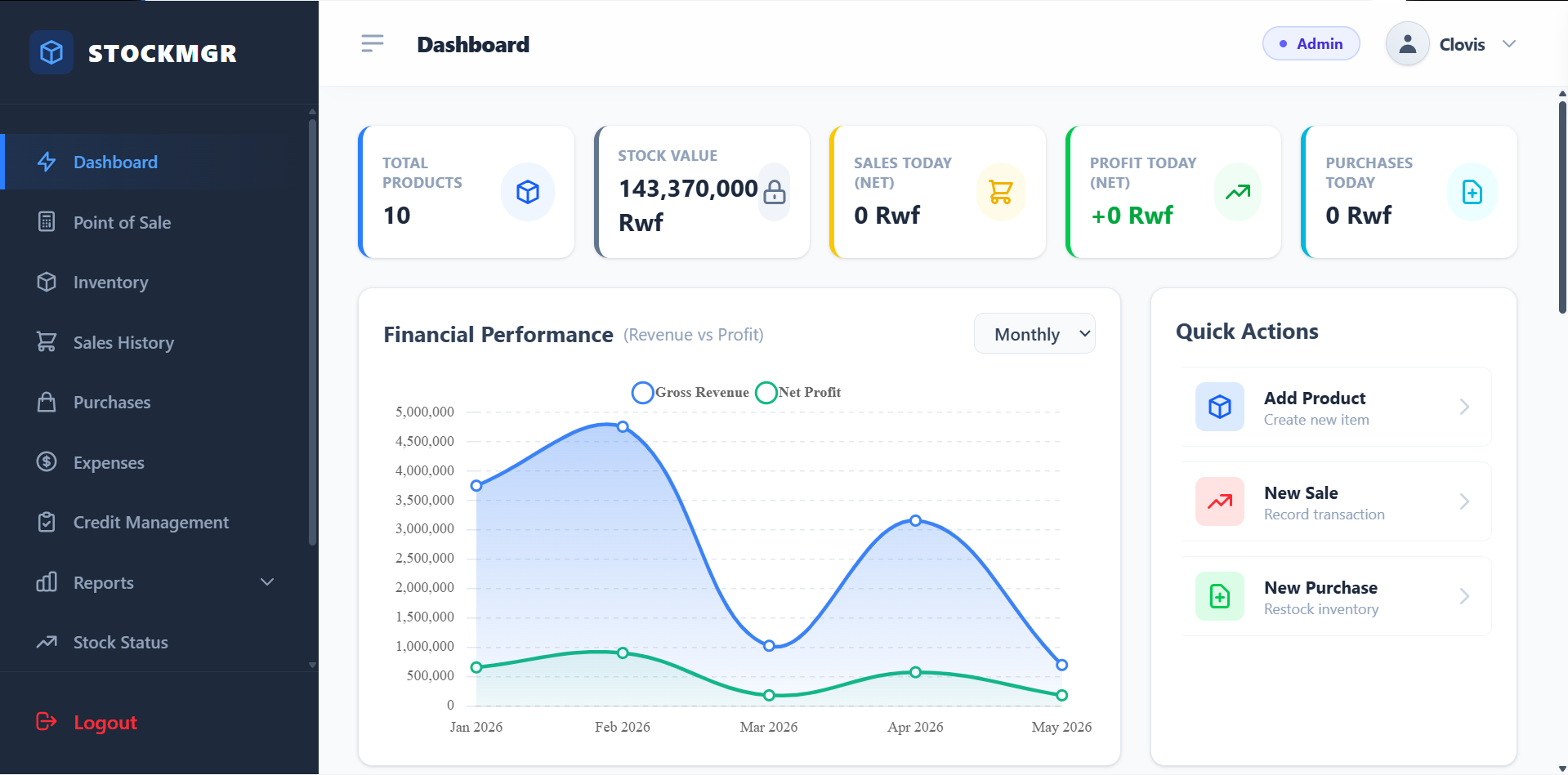Expand the Reports submenu chevron
The width and height of the screenshot is (1568, 775).
(x=267, y=582)
